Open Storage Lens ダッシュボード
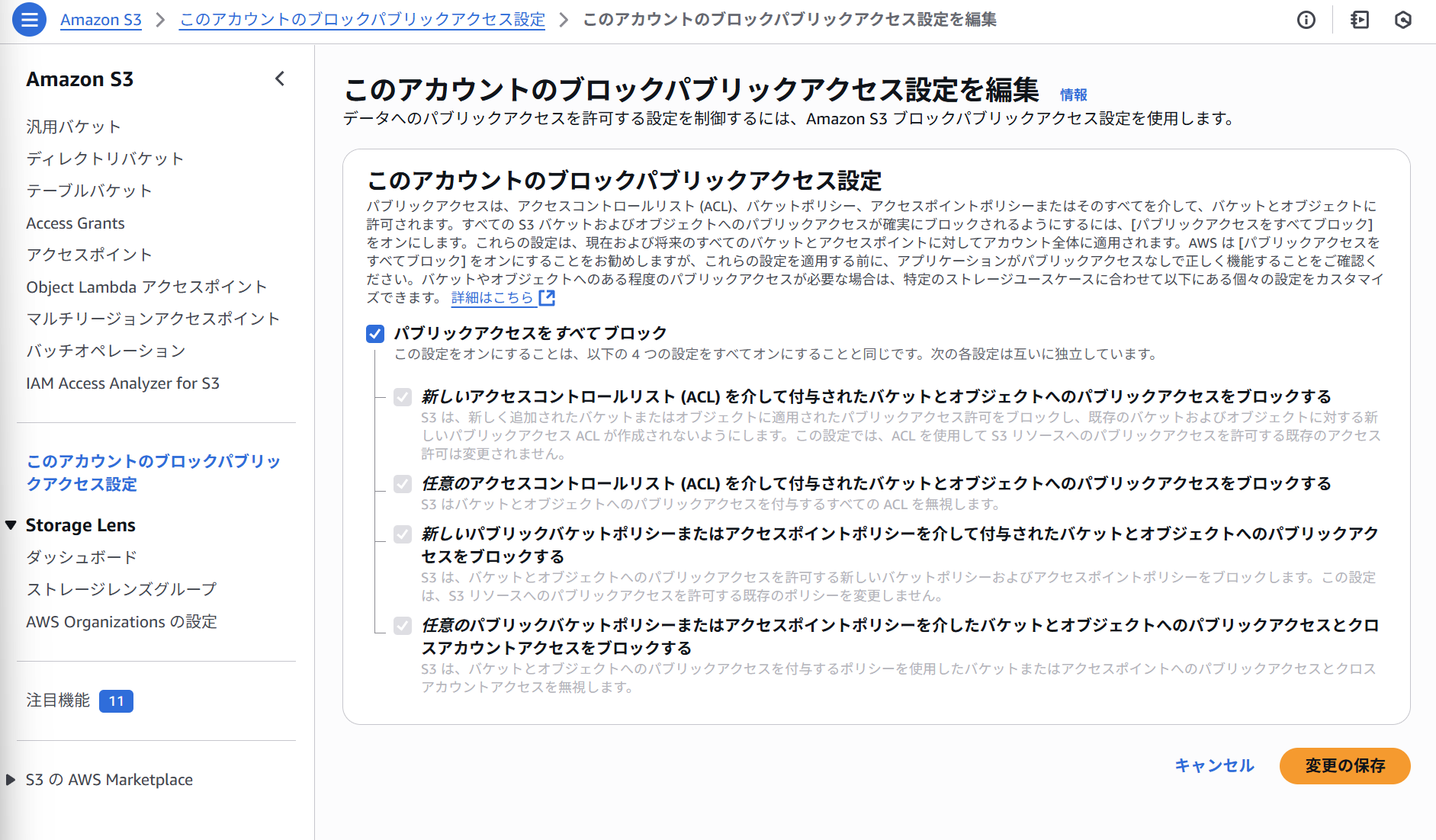This screenshot has width=1436, height=840. click(82, 557)
